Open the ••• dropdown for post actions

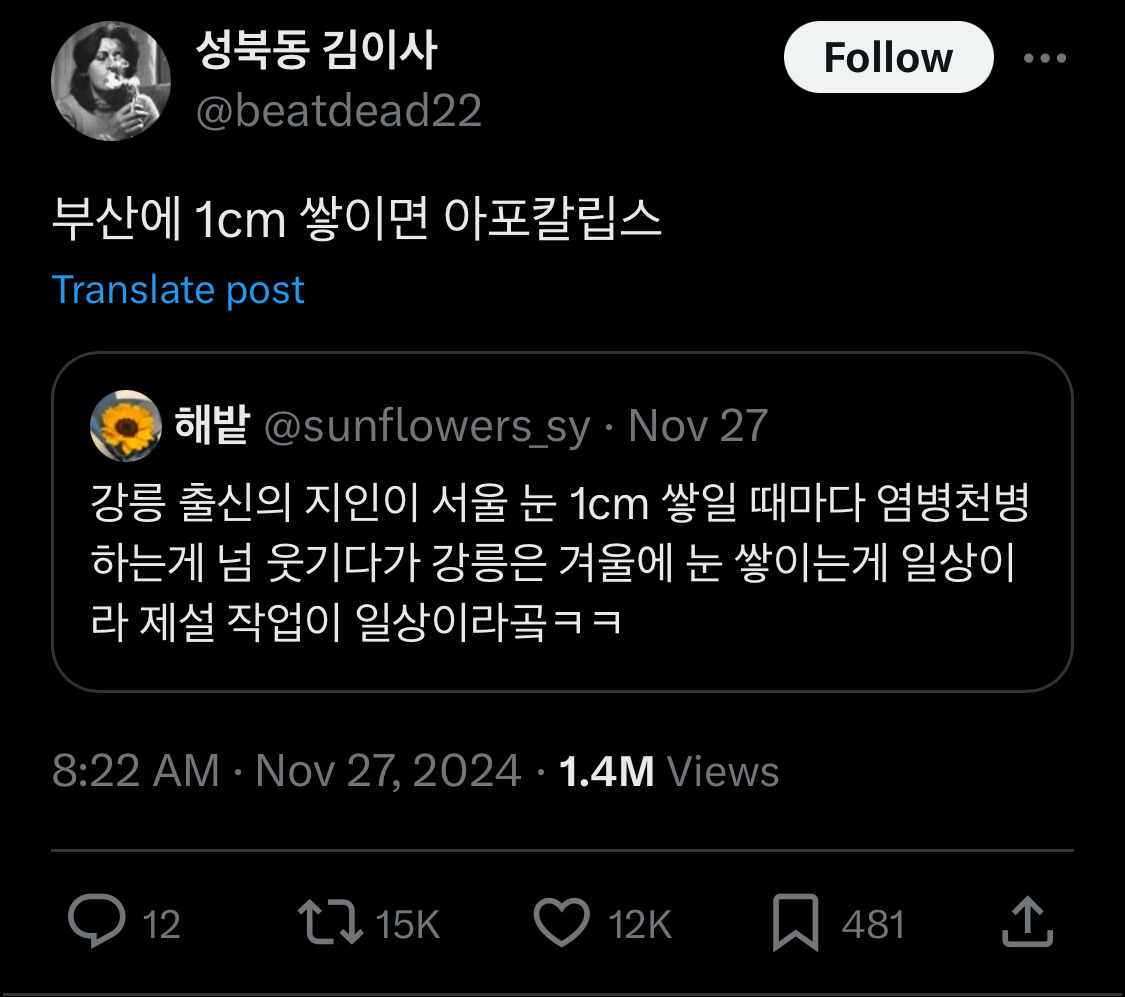[x=1044, y=57]
